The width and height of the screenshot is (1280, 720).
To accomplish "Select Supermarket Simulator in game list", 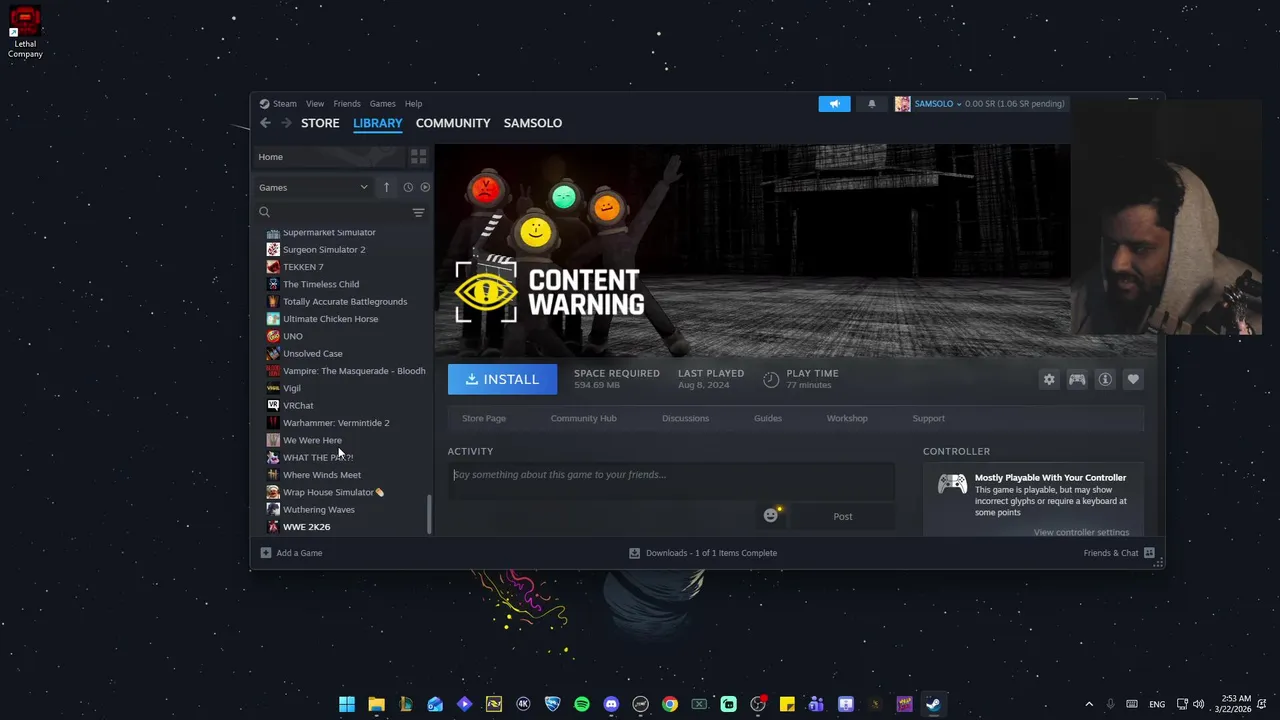I will 329,232.
